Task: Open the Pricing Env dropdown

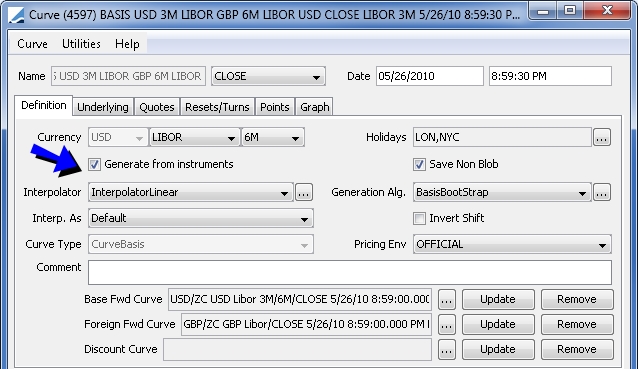Action: tap(512, 245)
